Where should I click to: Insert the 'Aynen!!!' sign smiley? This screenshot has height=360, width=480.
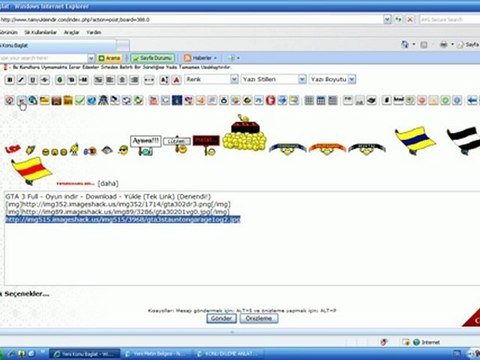pyautogui.click(x=146, y=145)
